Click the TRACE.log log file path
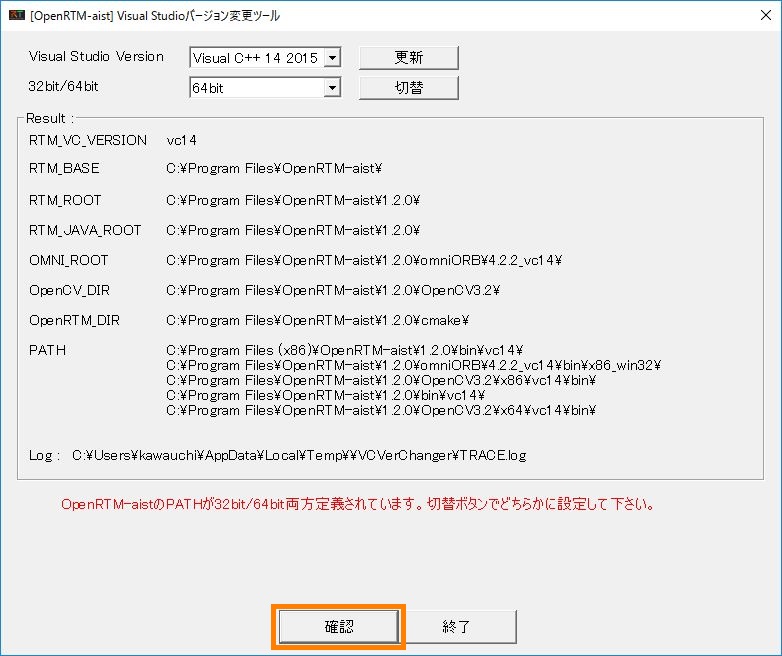782x656 pixels. [299, 455]
